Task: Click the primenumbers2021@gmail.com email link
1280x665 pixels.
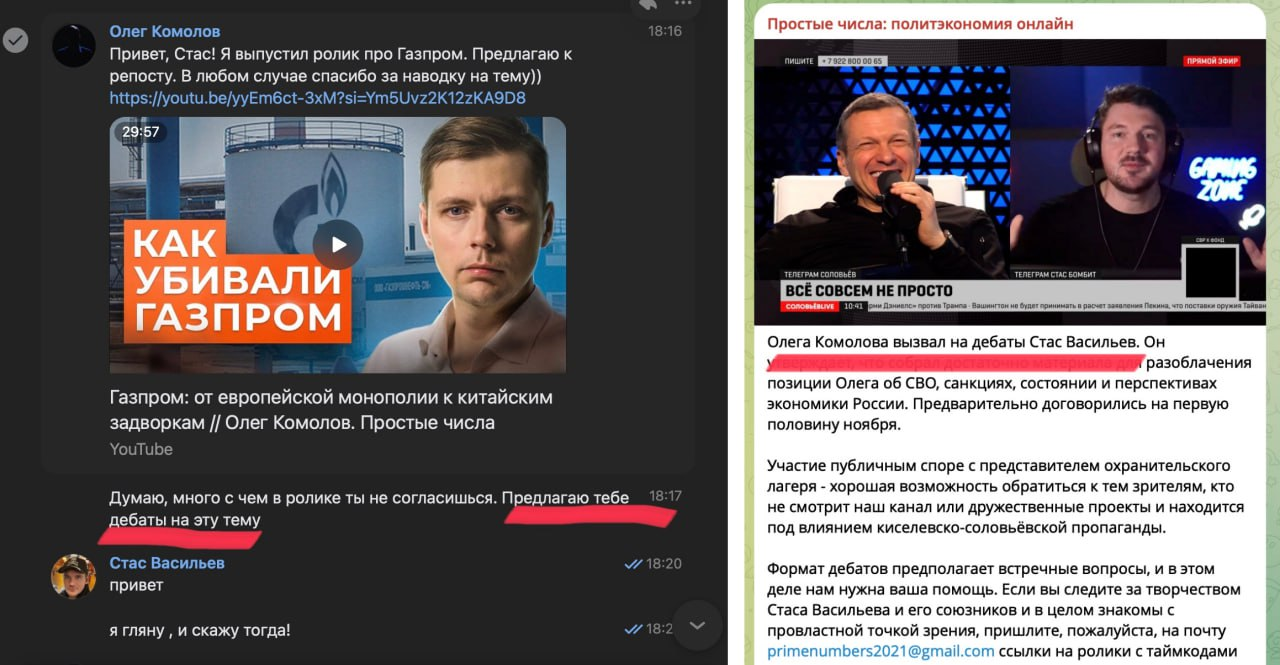Action: (x=881, y=651)
